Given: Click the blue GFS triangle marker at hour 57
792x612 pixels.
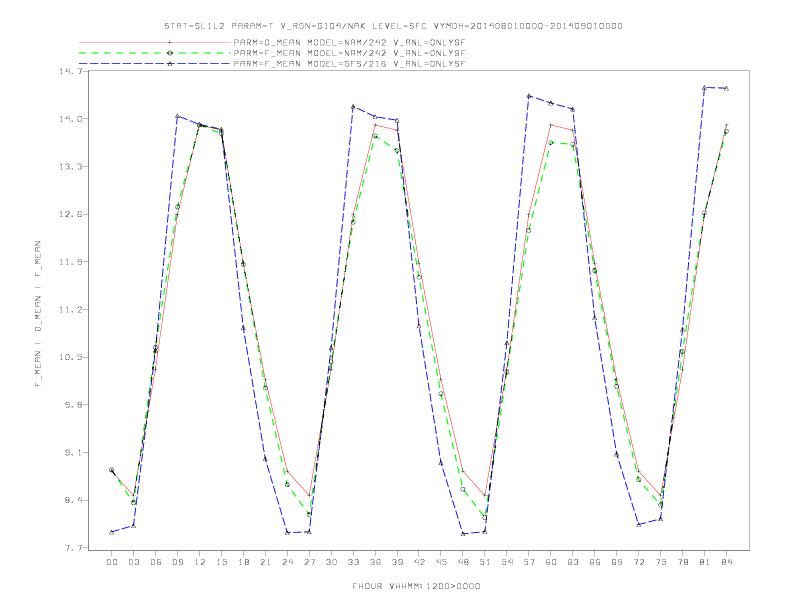Looking at the screenshot, I should point(529,95).
